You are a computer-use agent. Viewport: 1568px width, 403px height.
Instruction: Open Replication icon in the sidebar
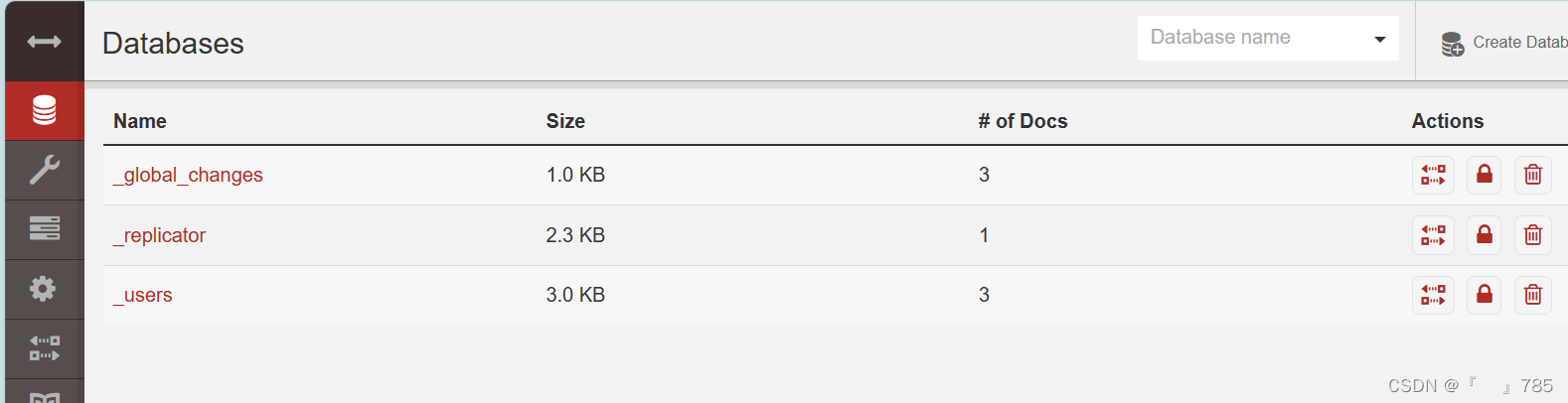point(44,348)
